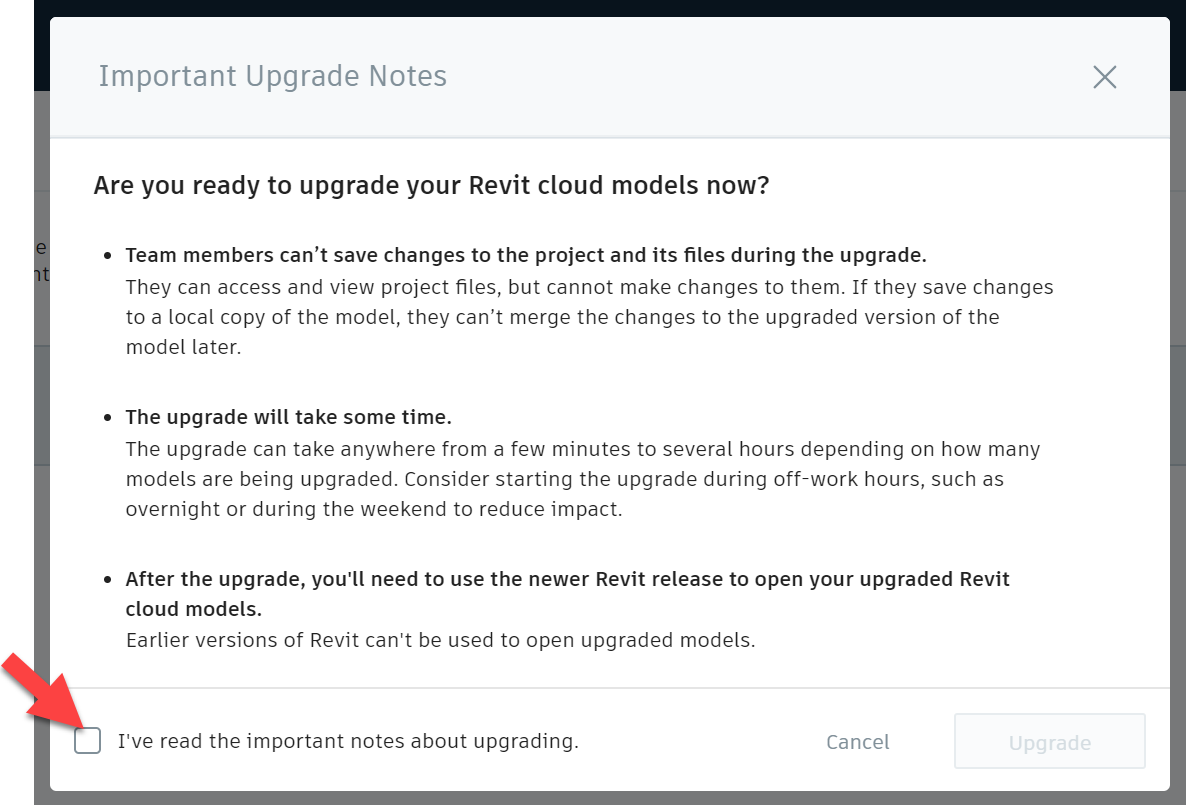Close the Important Upgrade Notes dialog
The width and height of the screenshot is (1186, 805).
(x=1104, y=77)
